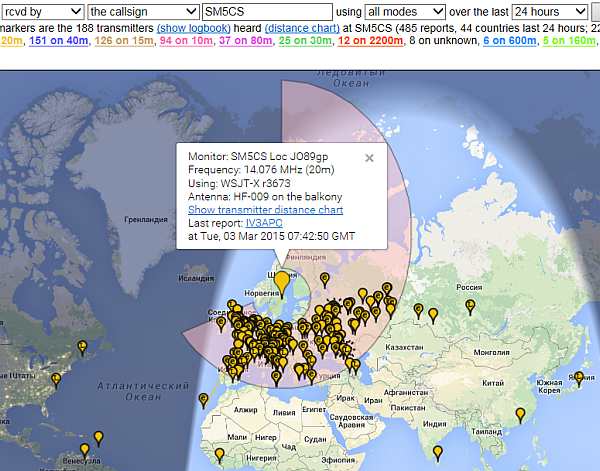Viewport: 600px width, 471px height.
Task: Click the Казахстан map label
Action: pos(404,347)
